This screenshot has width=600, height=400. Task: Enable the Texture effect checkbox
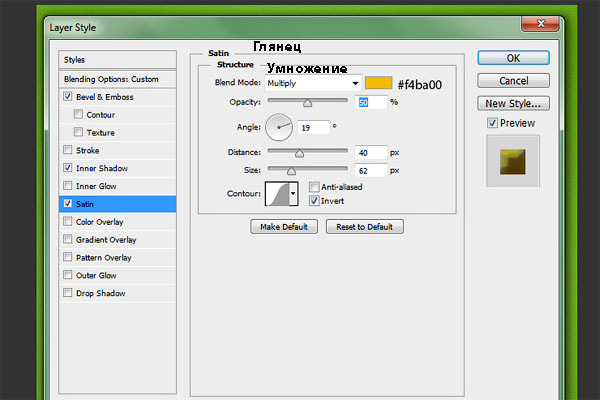click(78, 132)
